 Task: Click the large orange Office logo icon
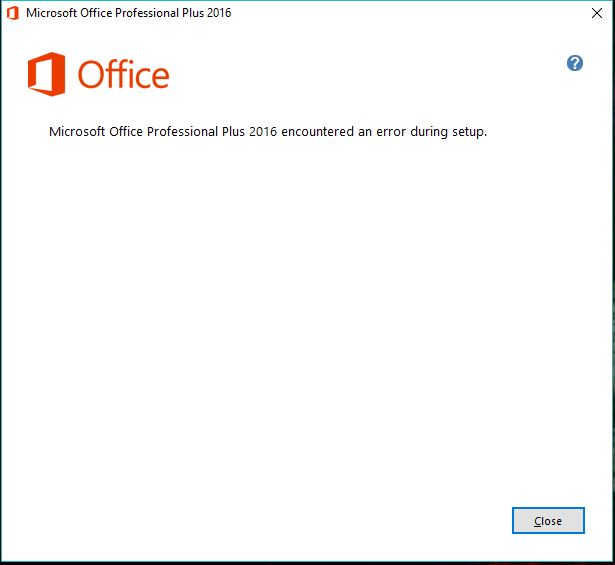point(46,74)
